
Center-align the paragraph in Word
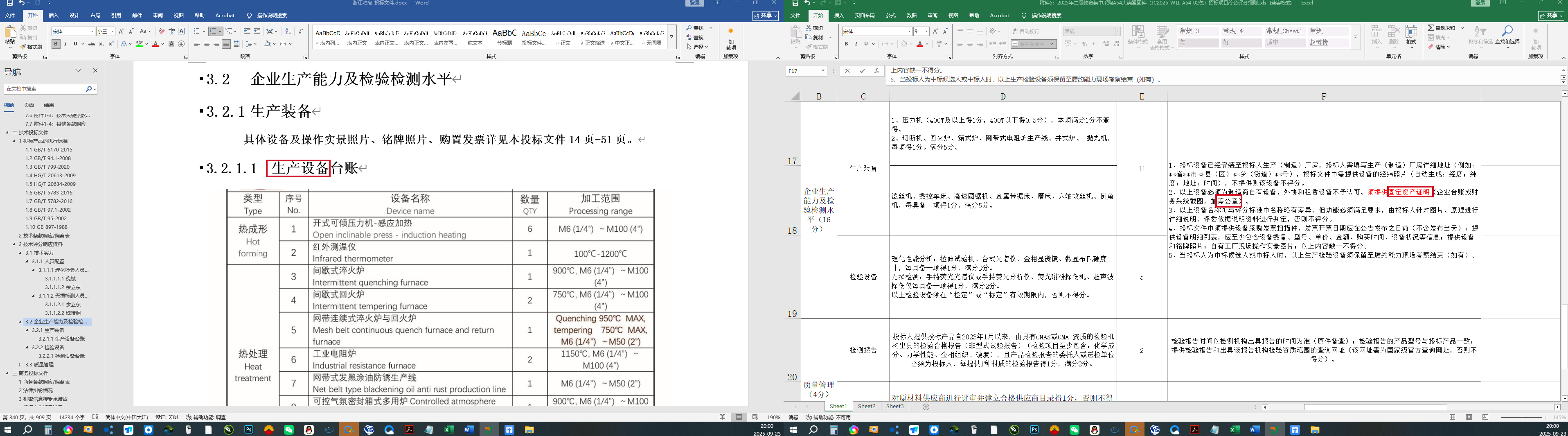[x=206, y=44]
